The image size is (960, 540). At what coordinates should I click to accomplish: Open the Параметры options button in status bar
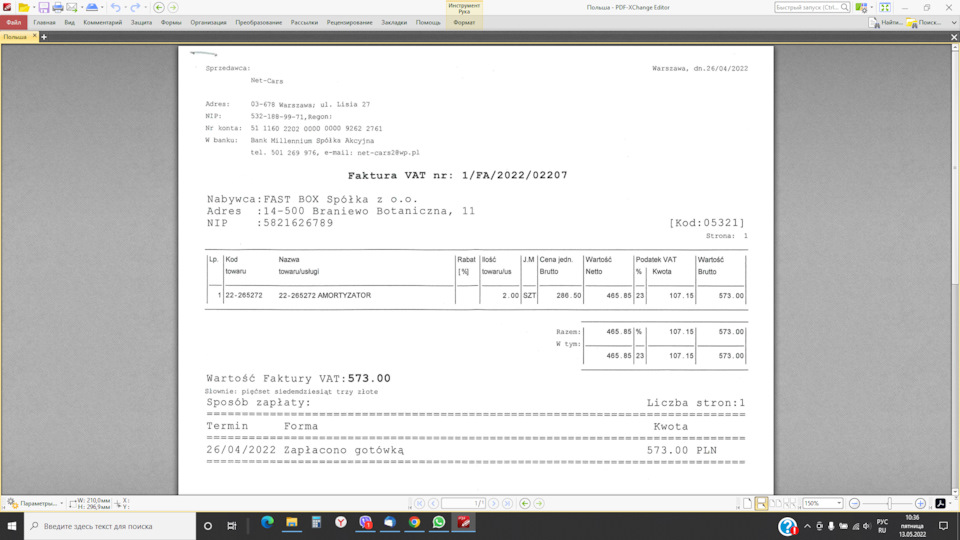click(35, 503)
